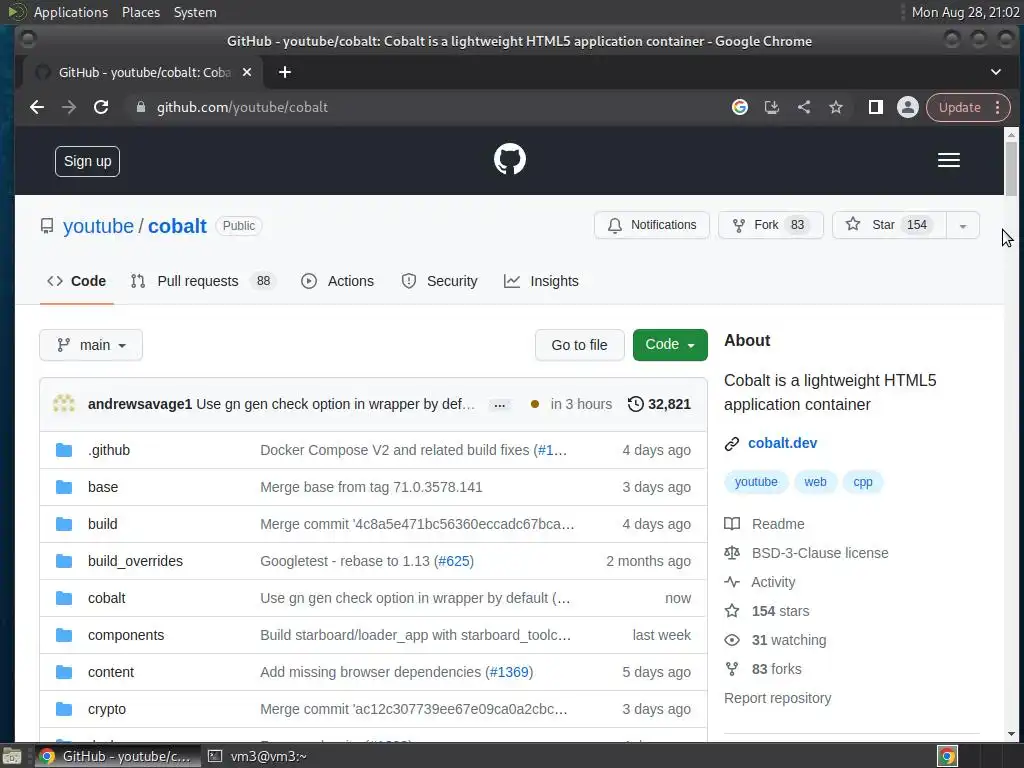Viewport: 1024px width, 768px height.
Task: Open the 154 stars link
Action: click(780, 611)
